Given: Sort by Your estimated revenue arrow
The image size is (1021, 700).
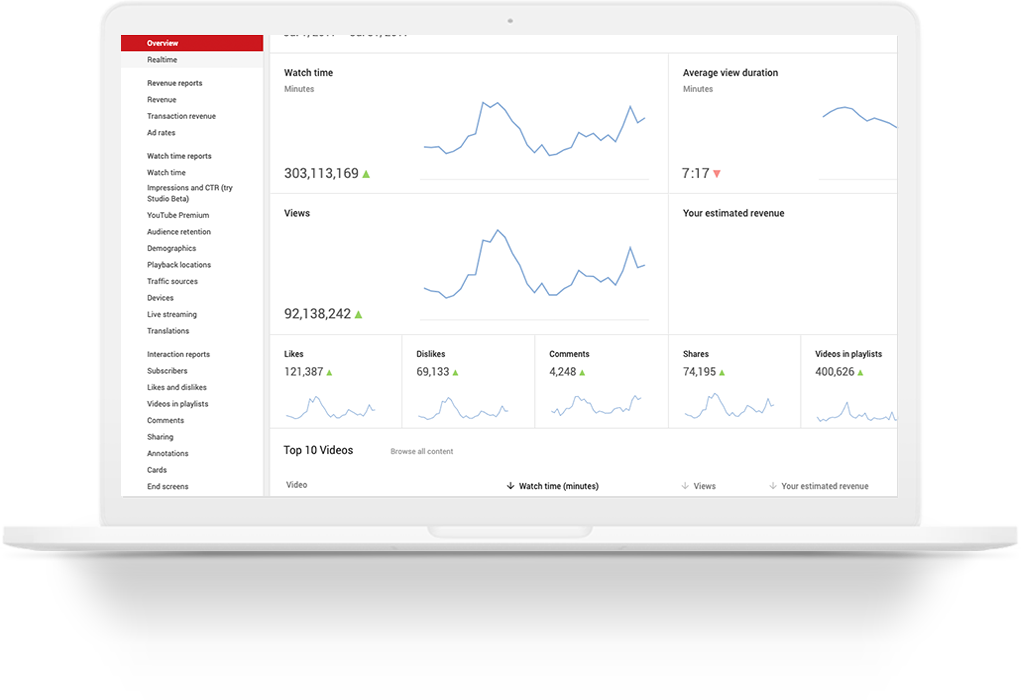Looking at the screenshot, I should 773,486.
